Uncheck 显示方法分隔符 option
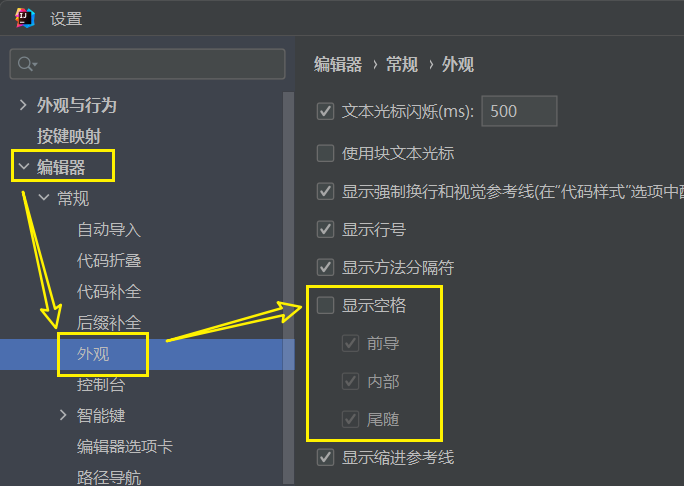Image resolution: width=684 pixels, height=486 pixels. click(325, 267)
